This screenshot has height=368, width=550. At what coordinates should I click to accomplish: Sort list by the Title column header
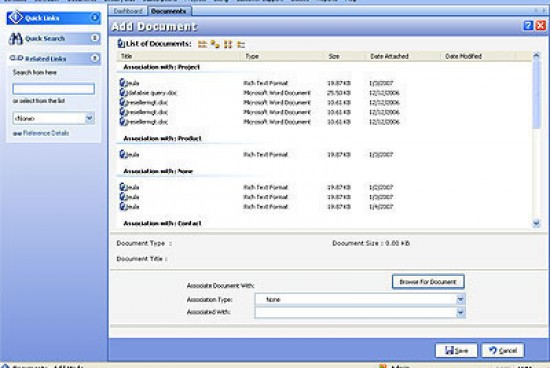[179, 56]
